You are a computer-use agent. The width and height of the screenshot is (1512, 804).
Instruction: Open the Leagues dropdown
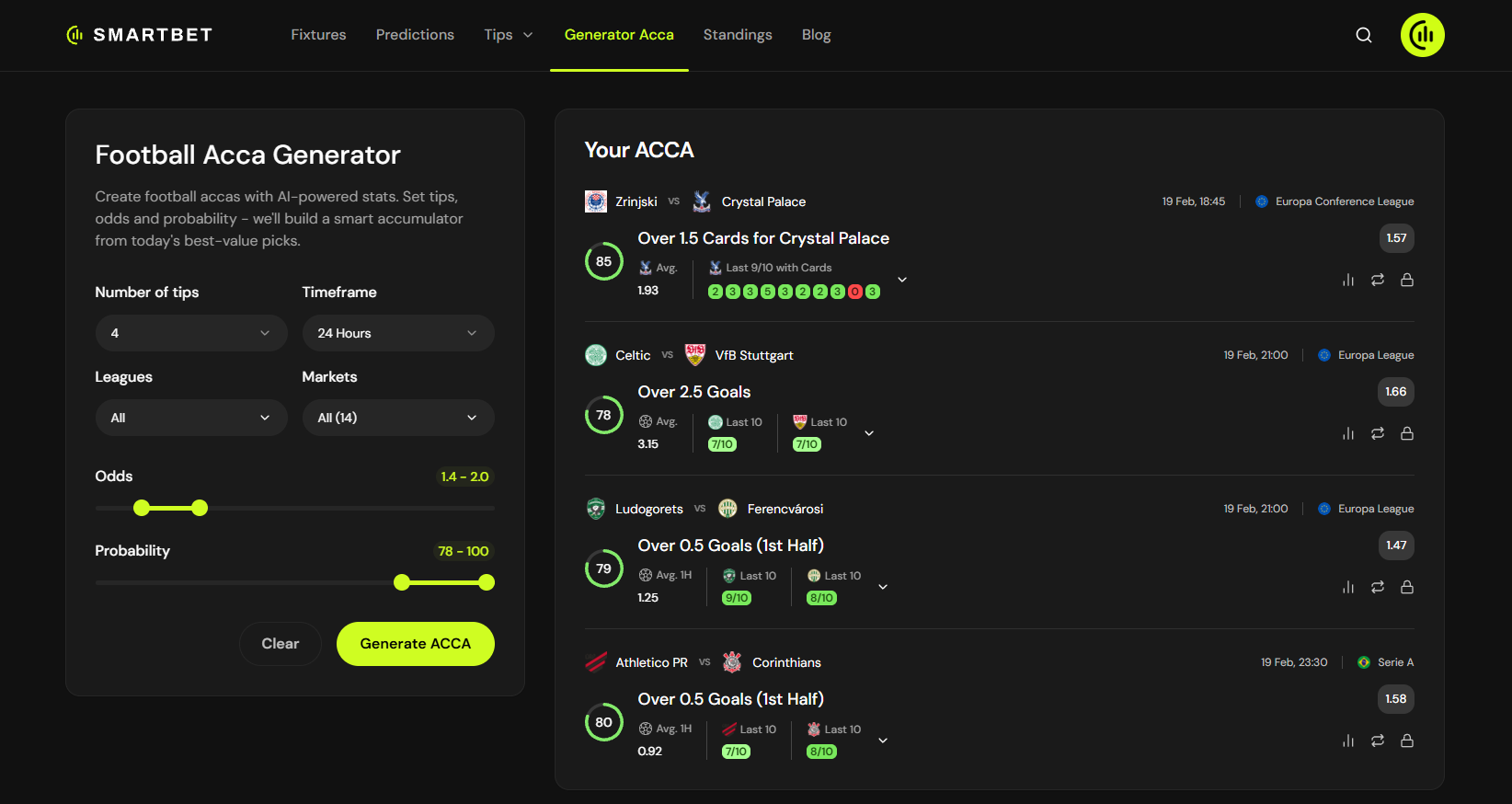pos(191,418)
